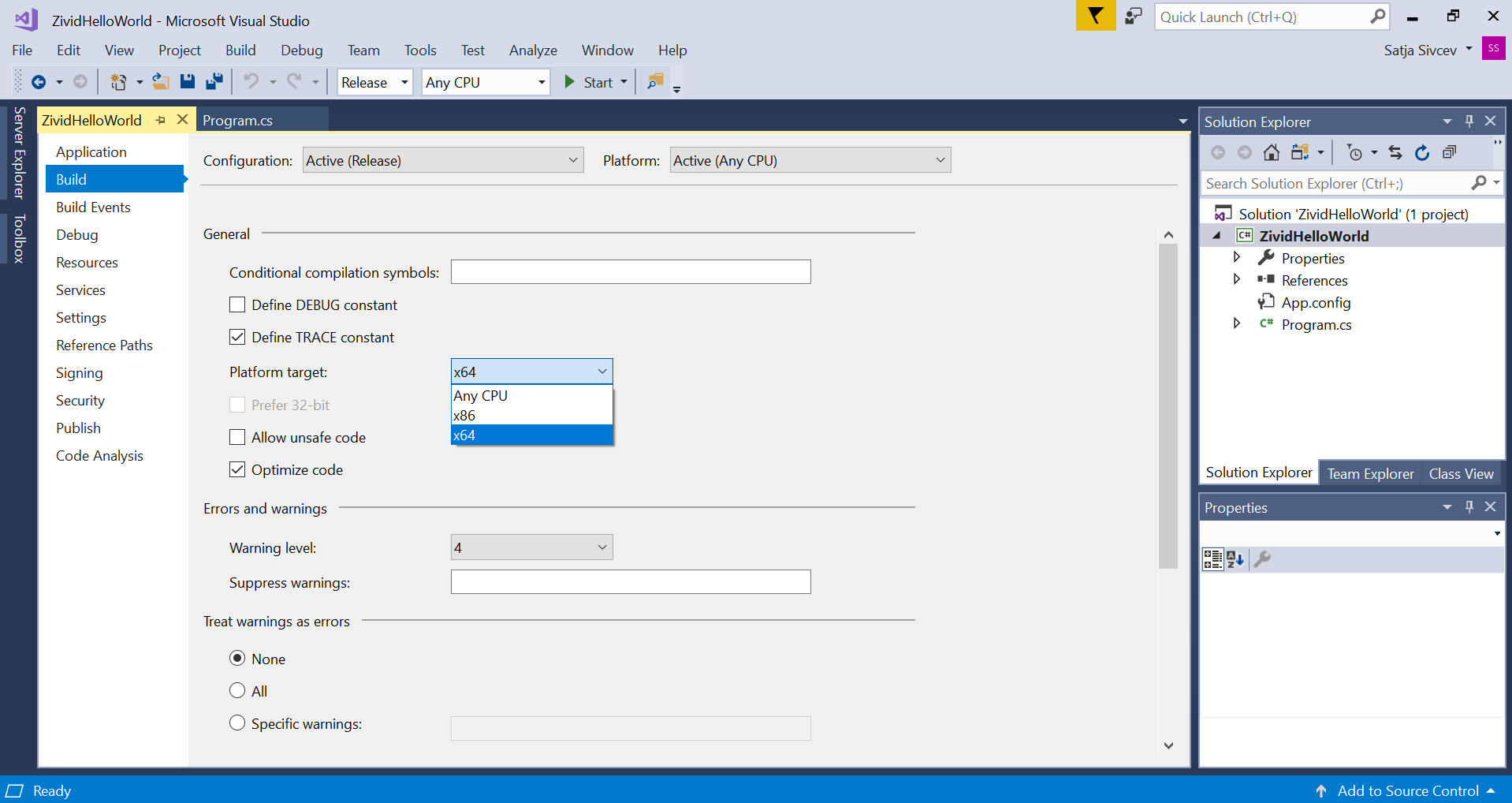The width and height of the screenshot is (1512, 803).
Task: Pin the Properties panel
Action: (1469, 506)
